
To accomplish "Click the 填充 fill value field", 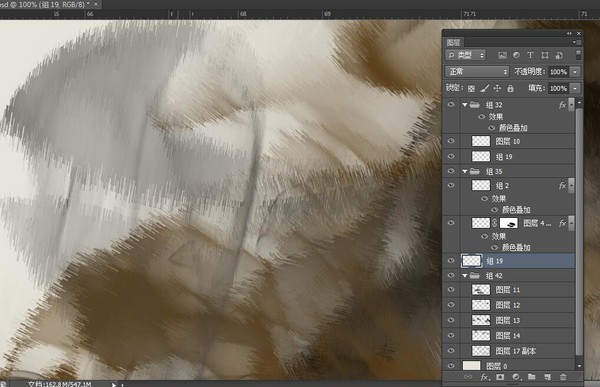I will (558, 88).
